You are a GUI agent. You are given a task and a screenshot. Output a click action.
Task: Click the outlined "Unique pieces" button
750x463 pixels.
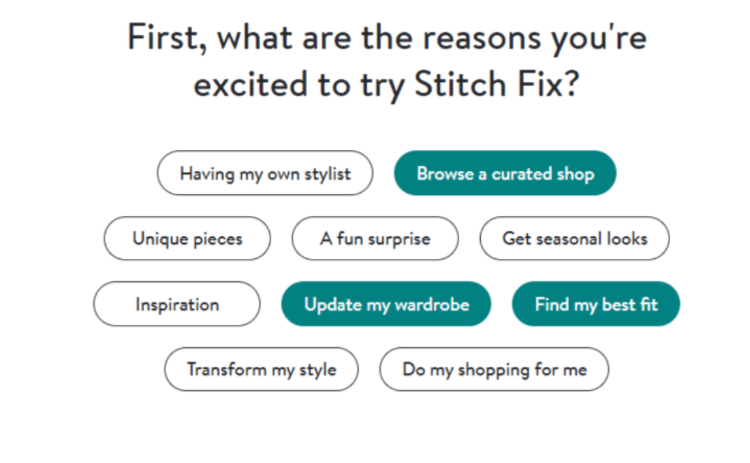point(187,238)
